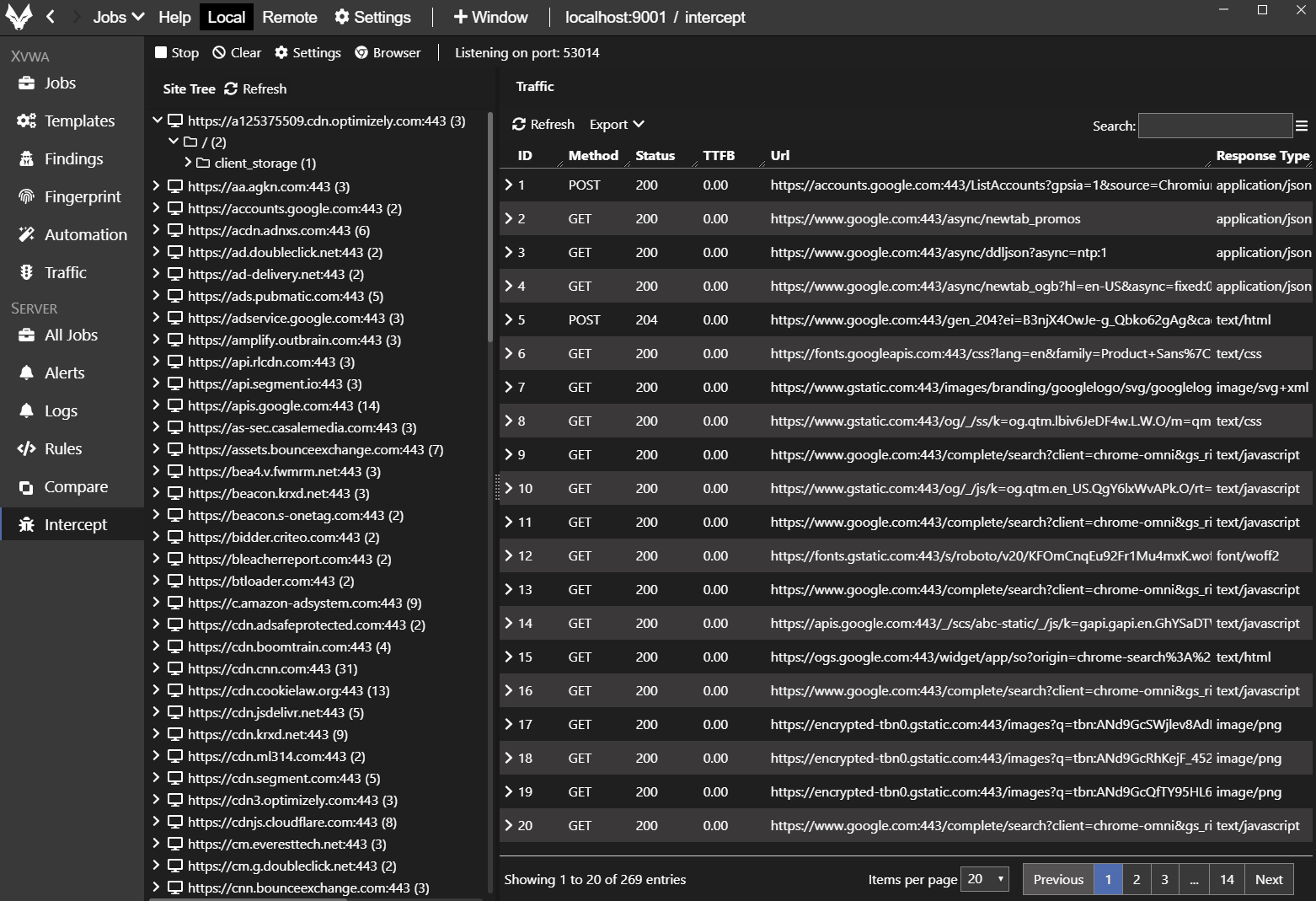Open the Jobs menu in top bar
Image resolution: width=1316 pixels, height=901 pixels.
pos(118,17)
